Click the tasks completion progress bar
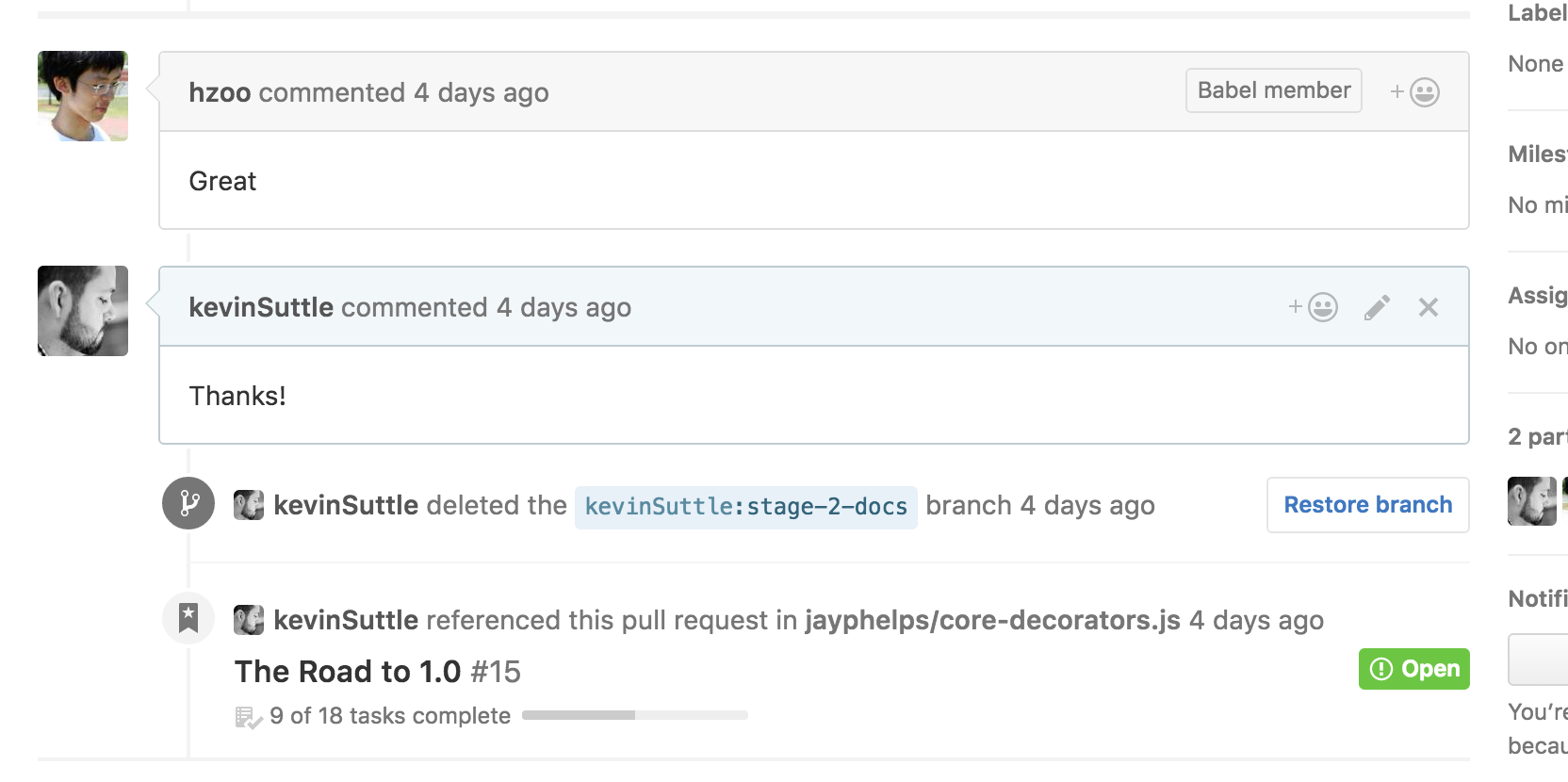Image resolution: width=1568 pixels, height=782 pixels. 635,715
